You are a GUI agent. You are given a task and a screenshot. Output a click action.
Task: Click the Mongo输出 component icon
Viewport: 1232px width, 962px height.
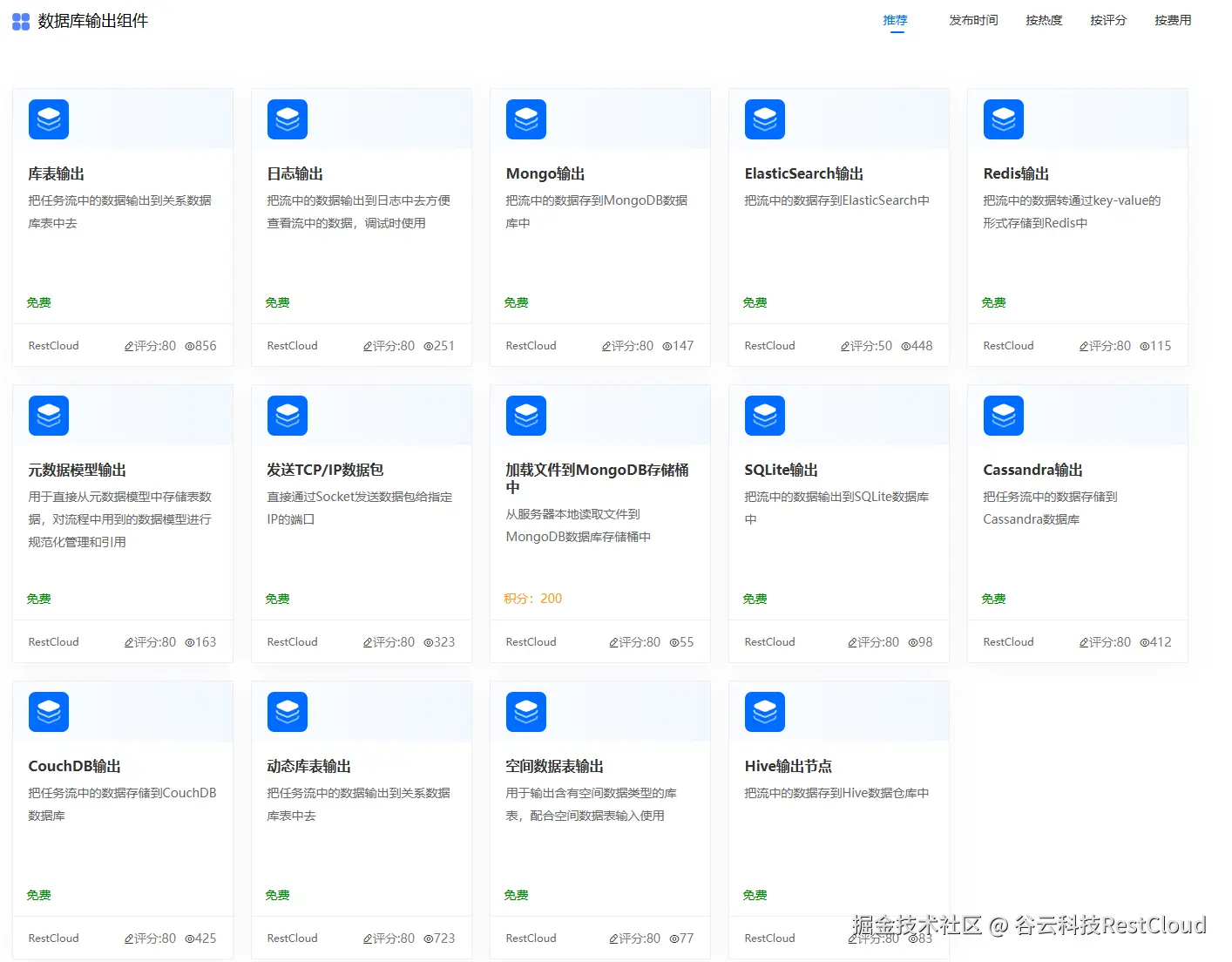click(525, 119)
